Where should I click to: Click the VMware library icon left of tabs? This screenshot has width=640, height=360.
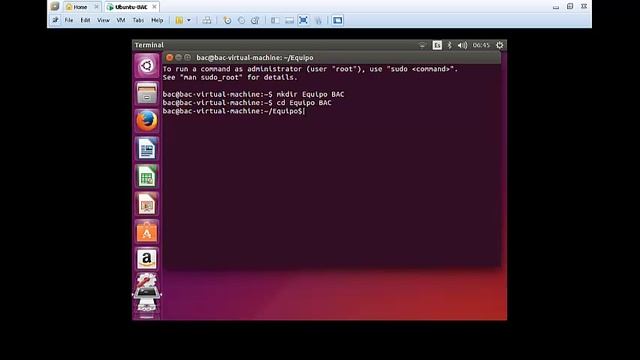click(x=55, y=7)
